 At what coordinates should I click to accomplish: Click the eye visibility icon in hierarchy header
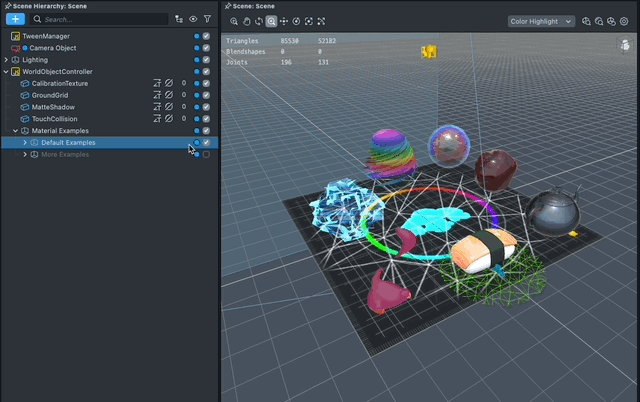tap(193, 19)
